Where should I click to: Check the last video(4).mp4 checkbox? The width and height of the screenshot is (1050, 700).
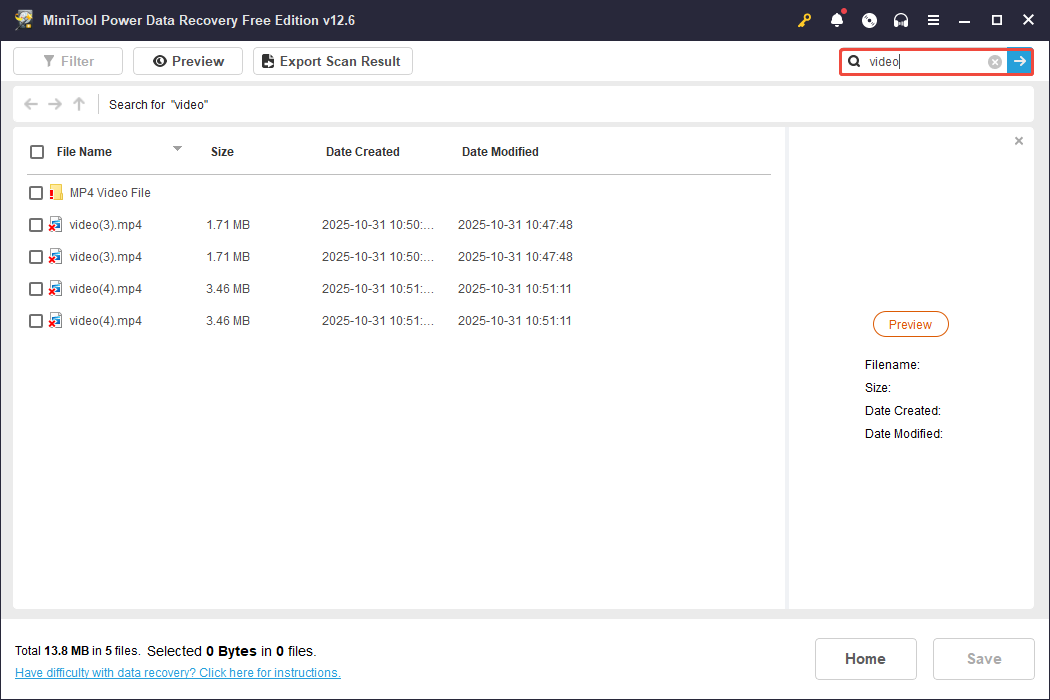pos(36,320)
